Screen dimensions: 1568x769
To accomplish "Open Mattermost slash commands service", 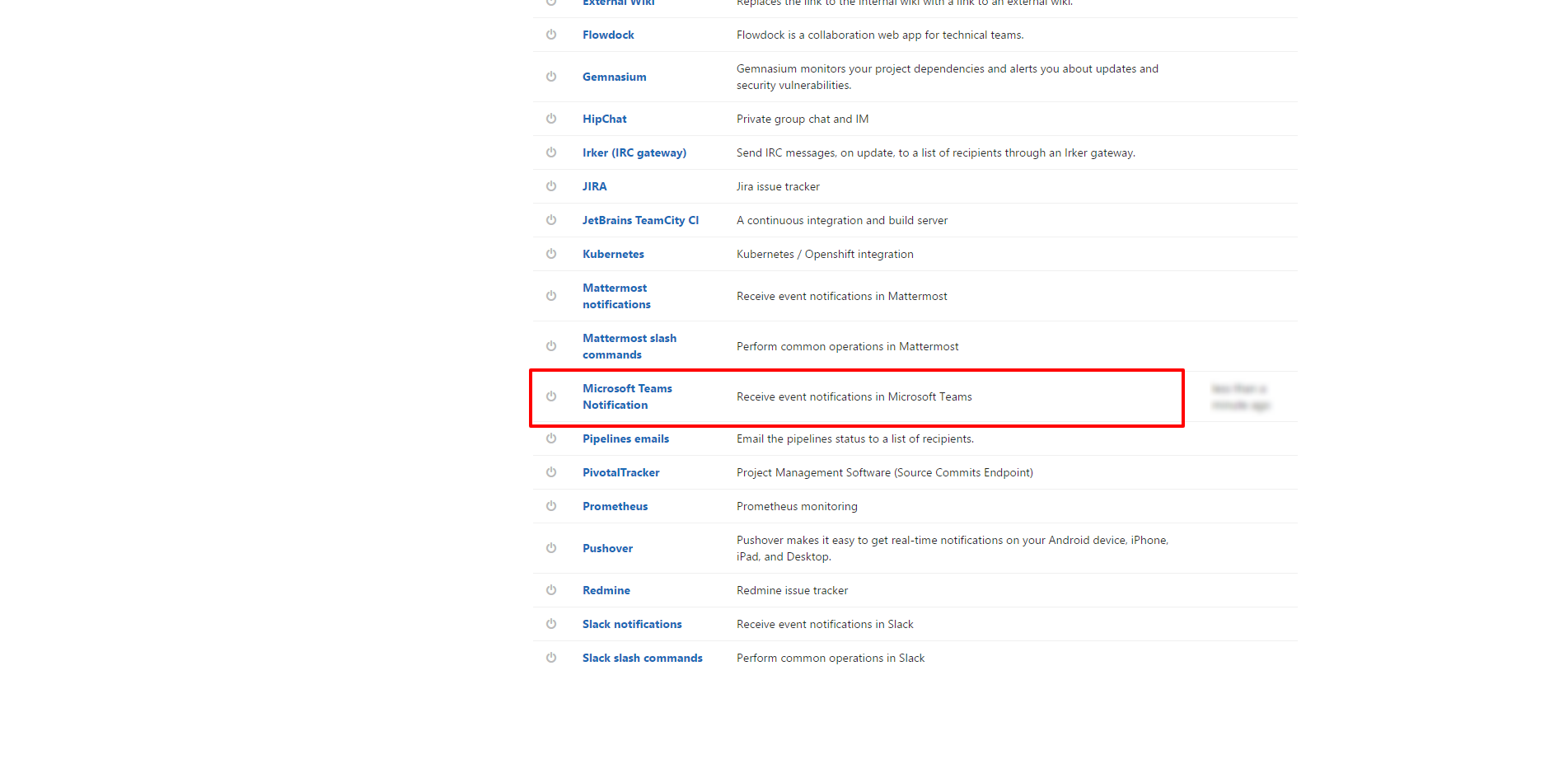I will point(630,346).
